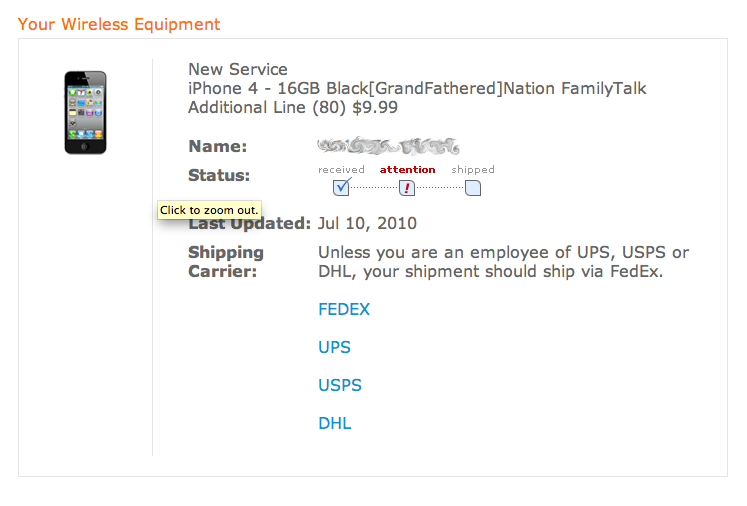Open the DHL tracking link

pos(335,423)
